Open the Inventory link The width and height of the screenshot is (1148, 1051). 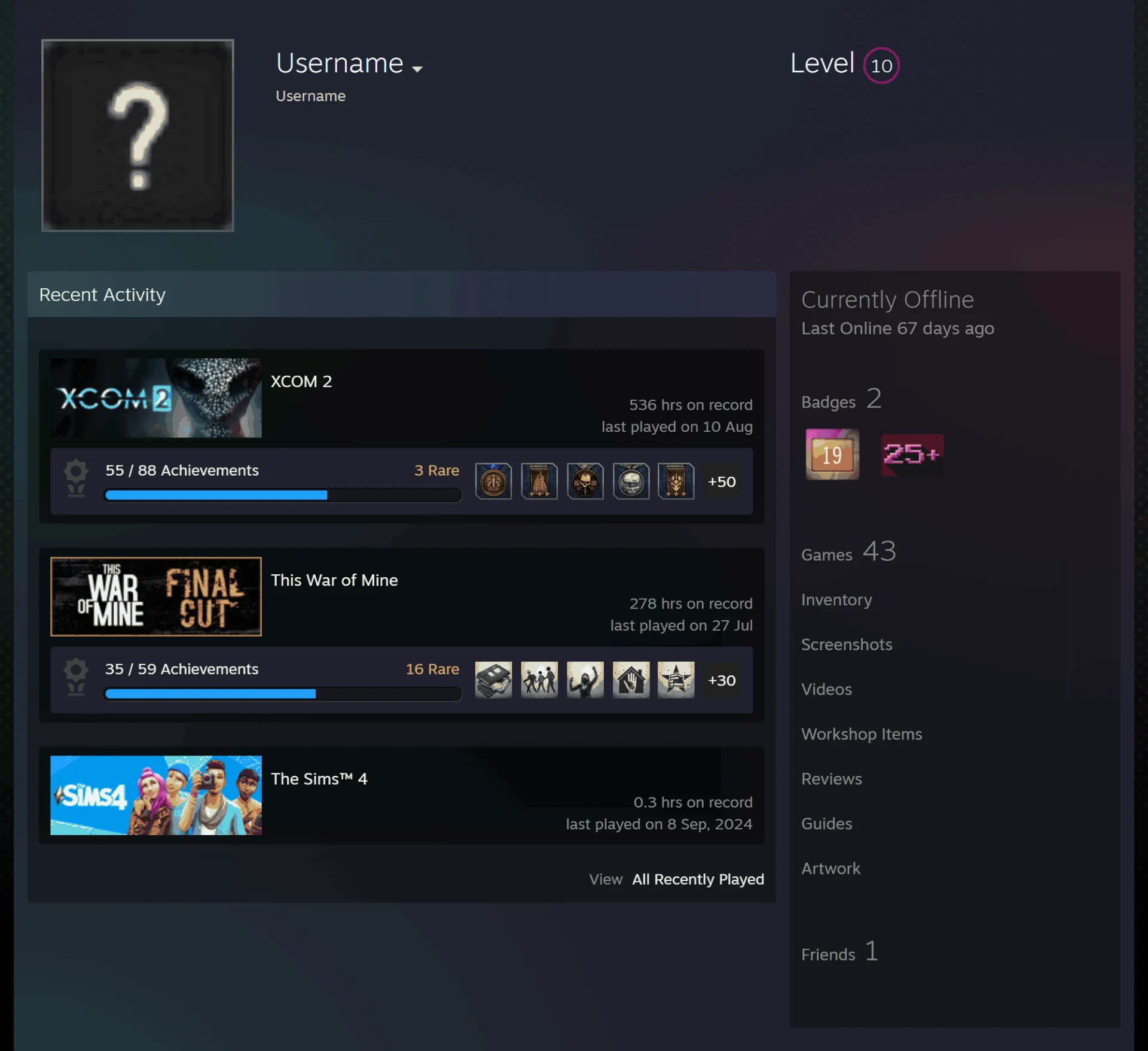tap(836, 600)
